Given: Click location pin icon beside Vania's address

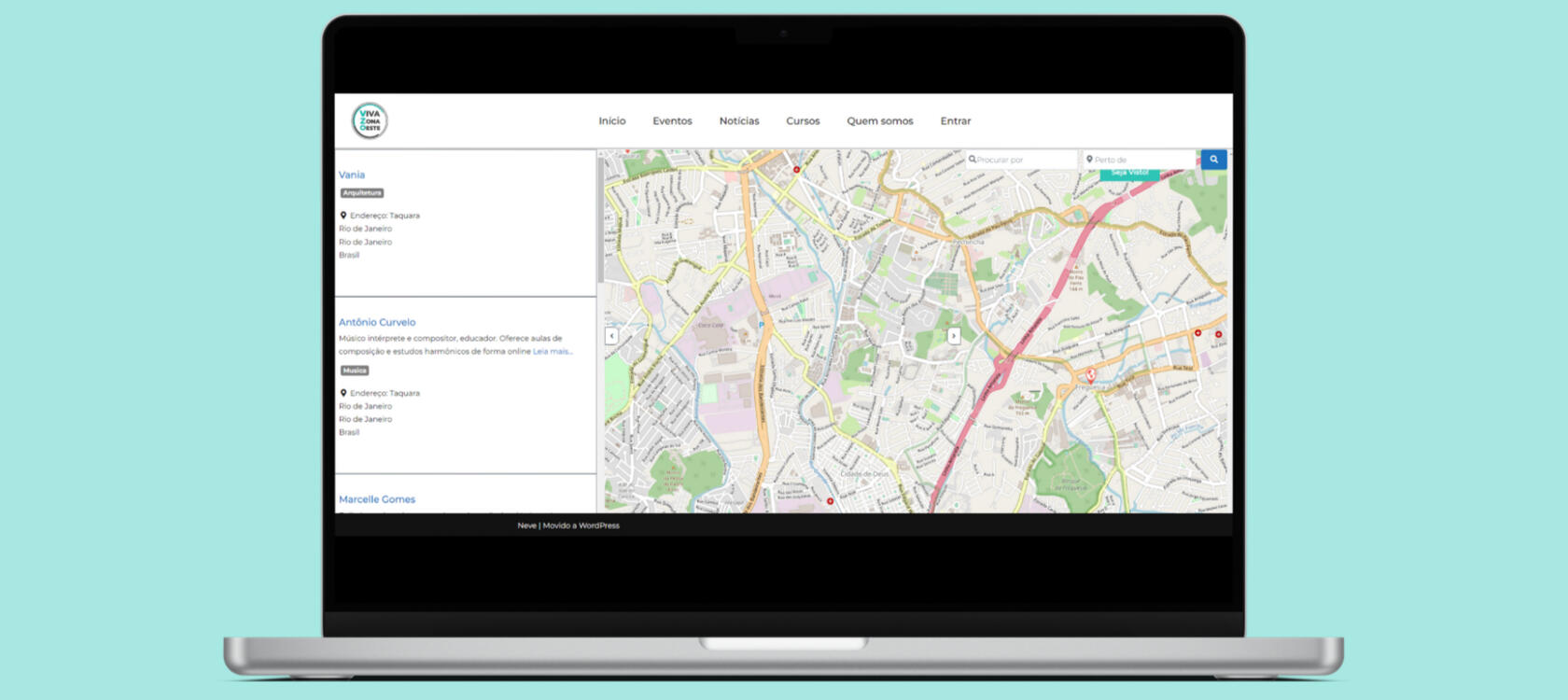Looking at the screenshot, I should coord(343,216).
